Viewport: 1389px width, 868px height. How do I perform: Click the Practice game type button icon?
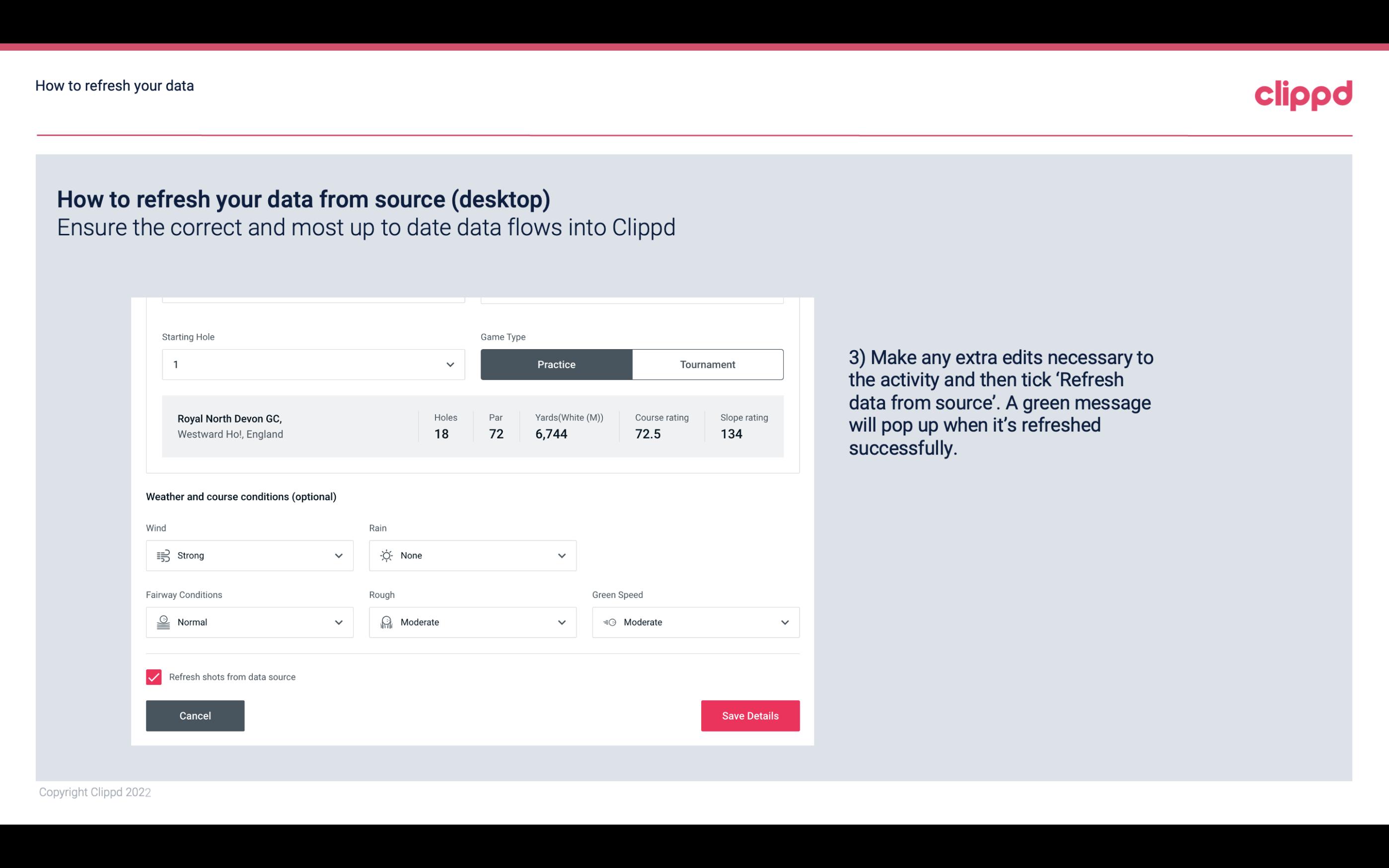coord(556,364)
